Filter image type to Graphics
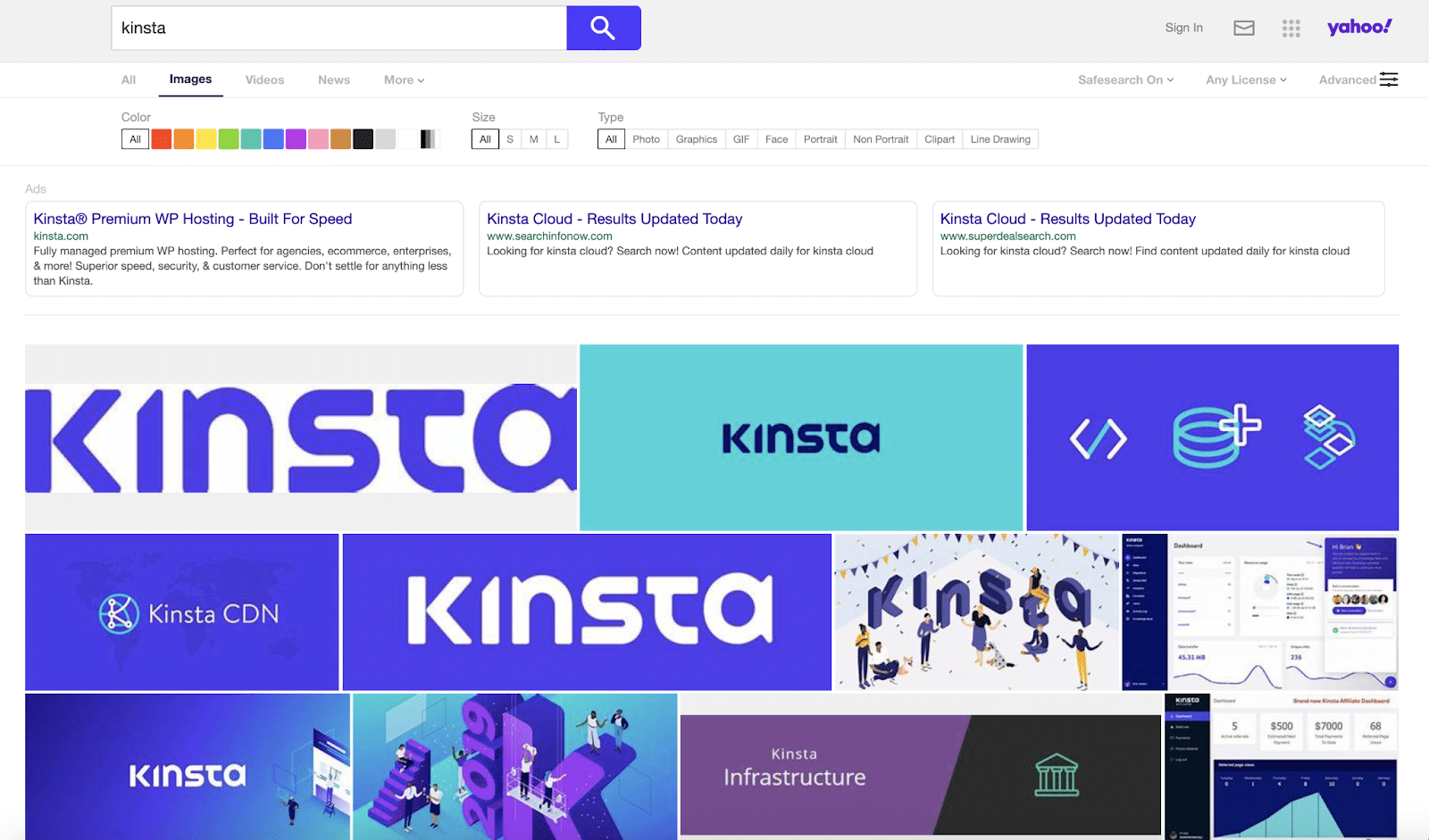 pyautogui.click(x=697, y=139)
